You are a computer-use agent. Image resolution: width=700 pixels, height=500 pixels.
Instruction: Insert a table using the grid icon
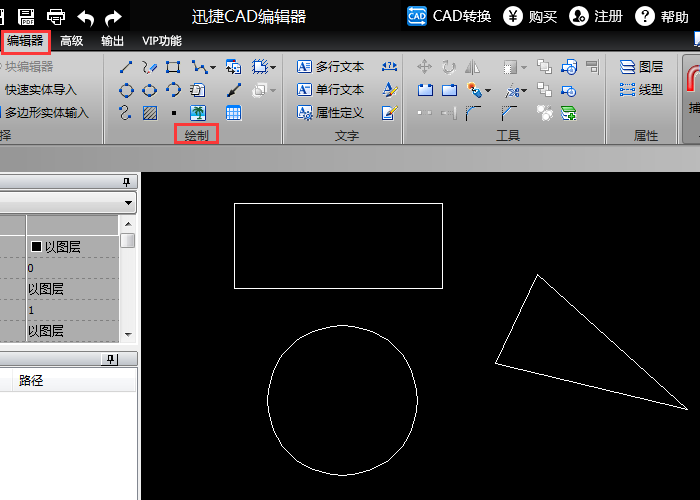click(x=233, y=113)
